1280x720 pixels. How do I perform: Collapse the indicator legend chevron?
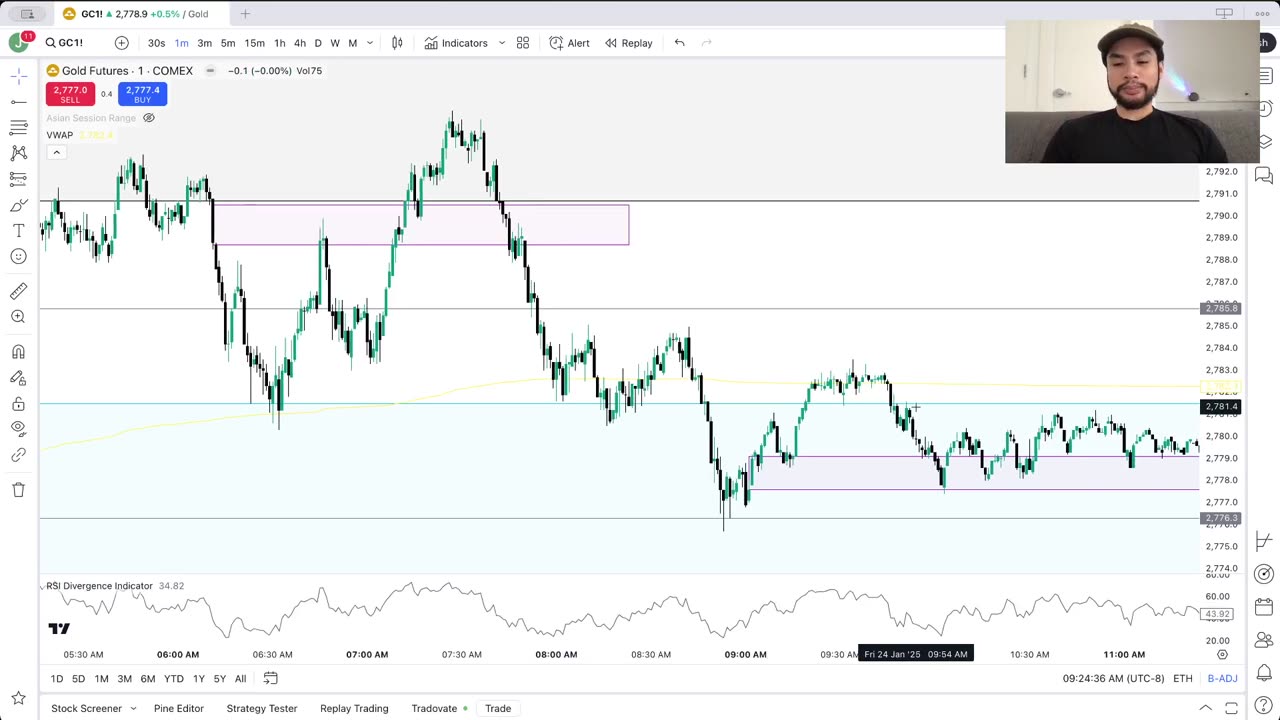[56, 152]
